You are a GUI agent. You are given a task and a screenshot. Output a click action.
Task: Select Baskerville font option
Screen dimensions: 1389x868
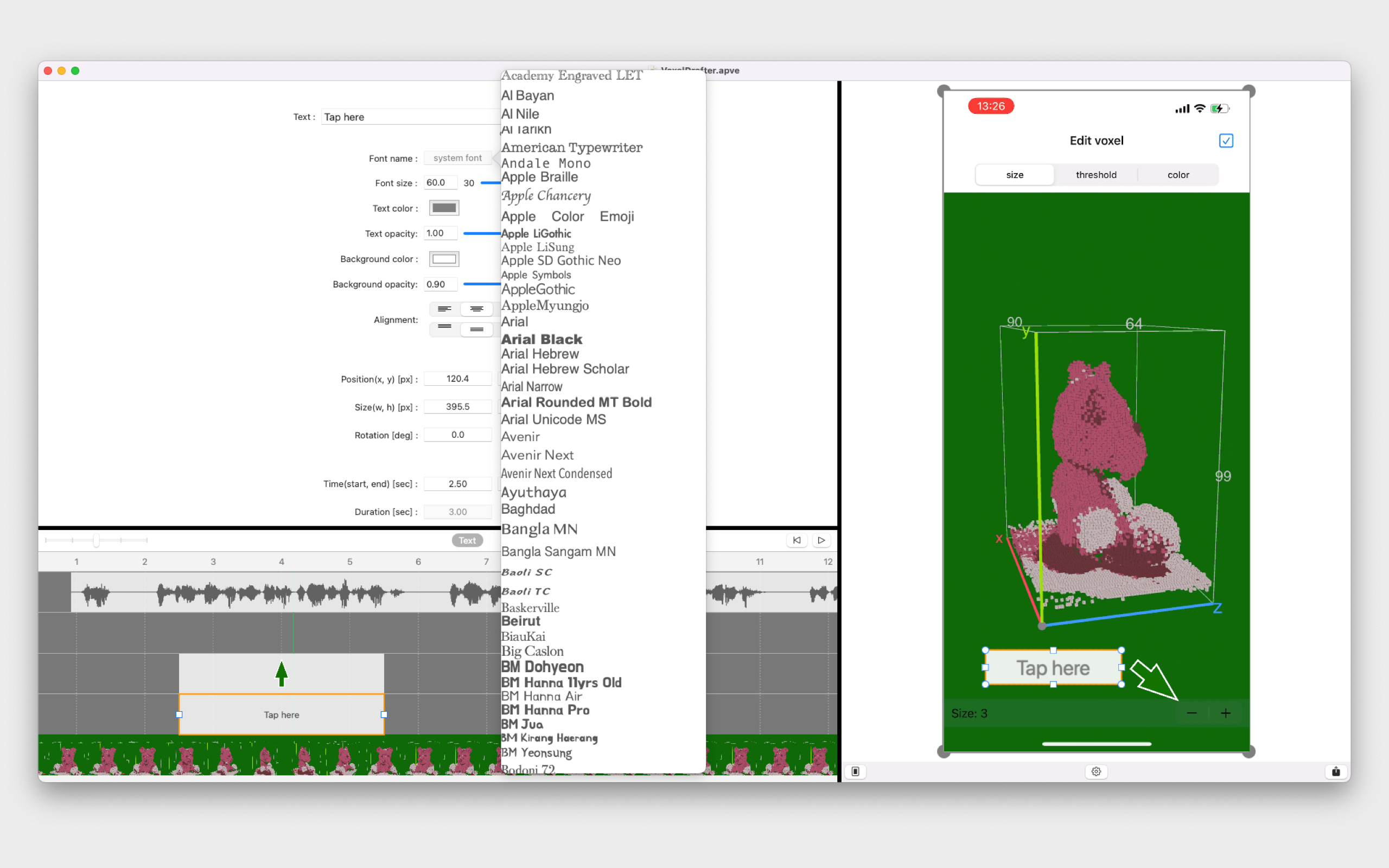point(530,608)
